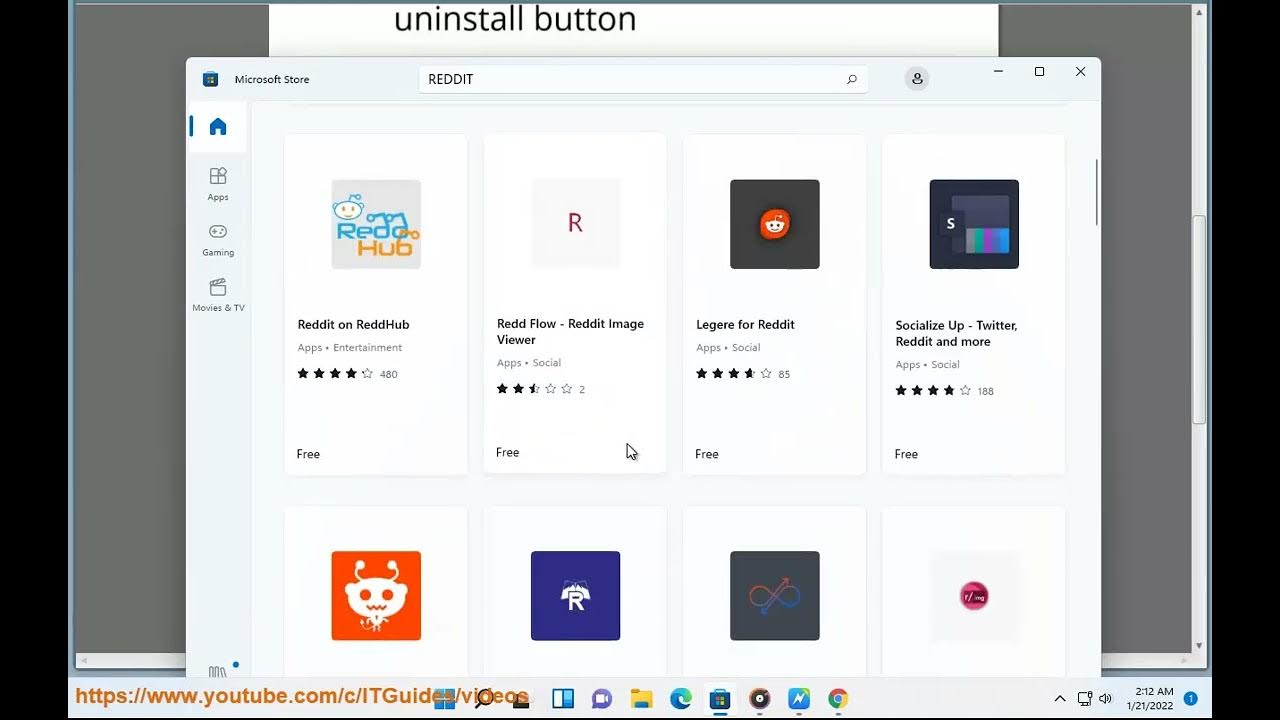Click the Store search field containing REDDIT
The width and height of the screenshot is (1280, 720).
coord(643,79)
